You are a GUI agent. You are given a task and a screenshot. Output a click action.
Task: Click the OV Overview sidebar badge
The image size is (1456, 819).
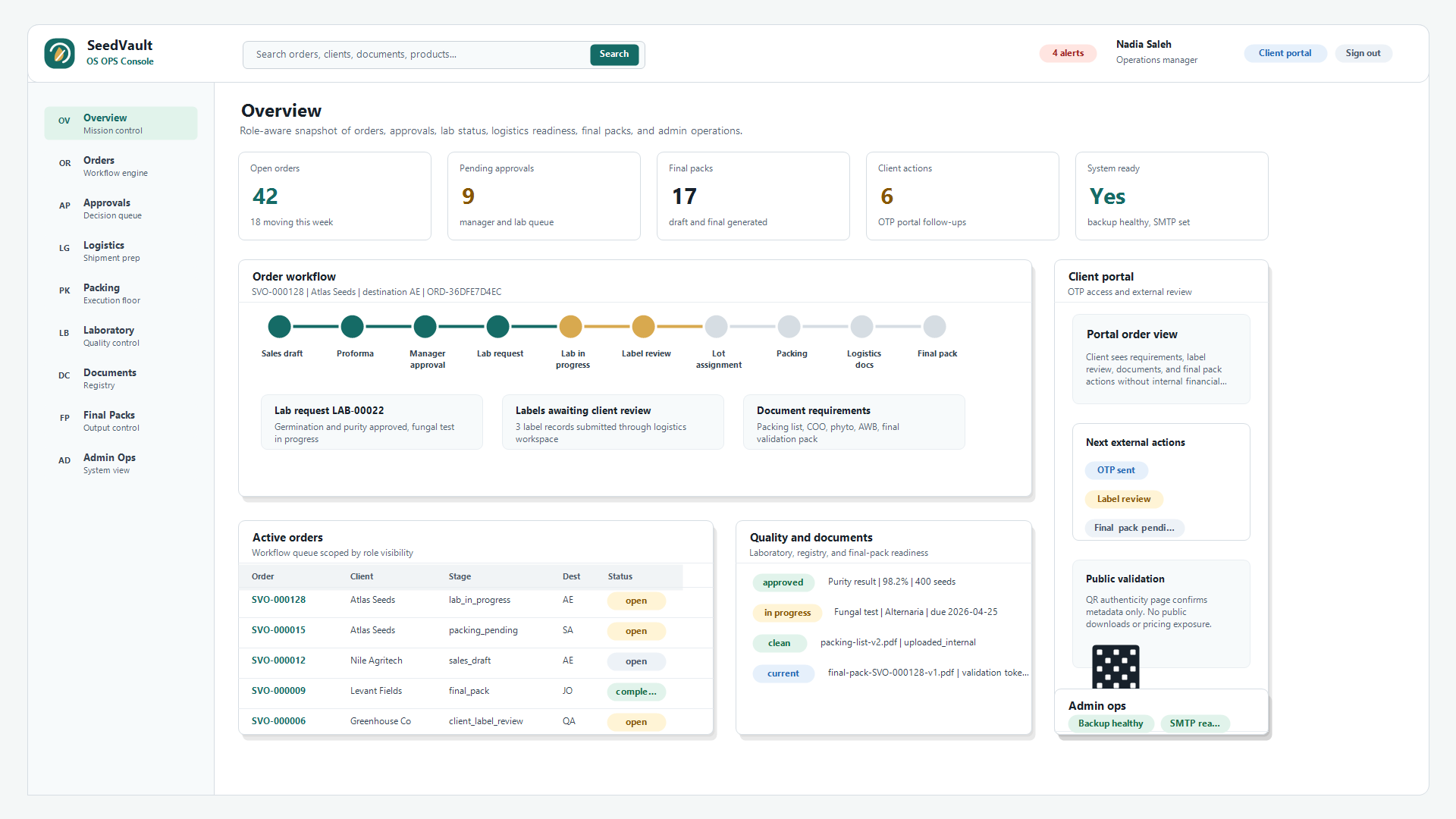(x=64, y=121)
